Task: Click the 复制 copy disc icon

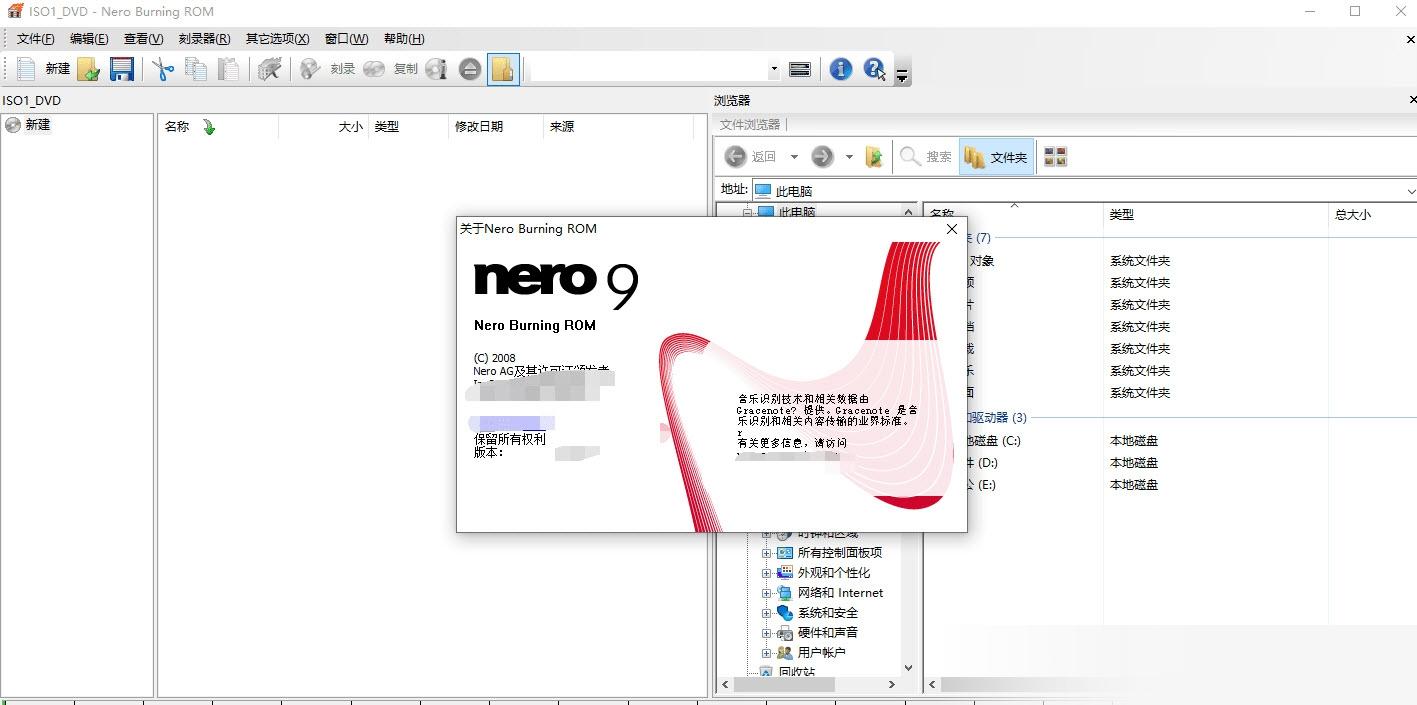Action: pos(374,69)
